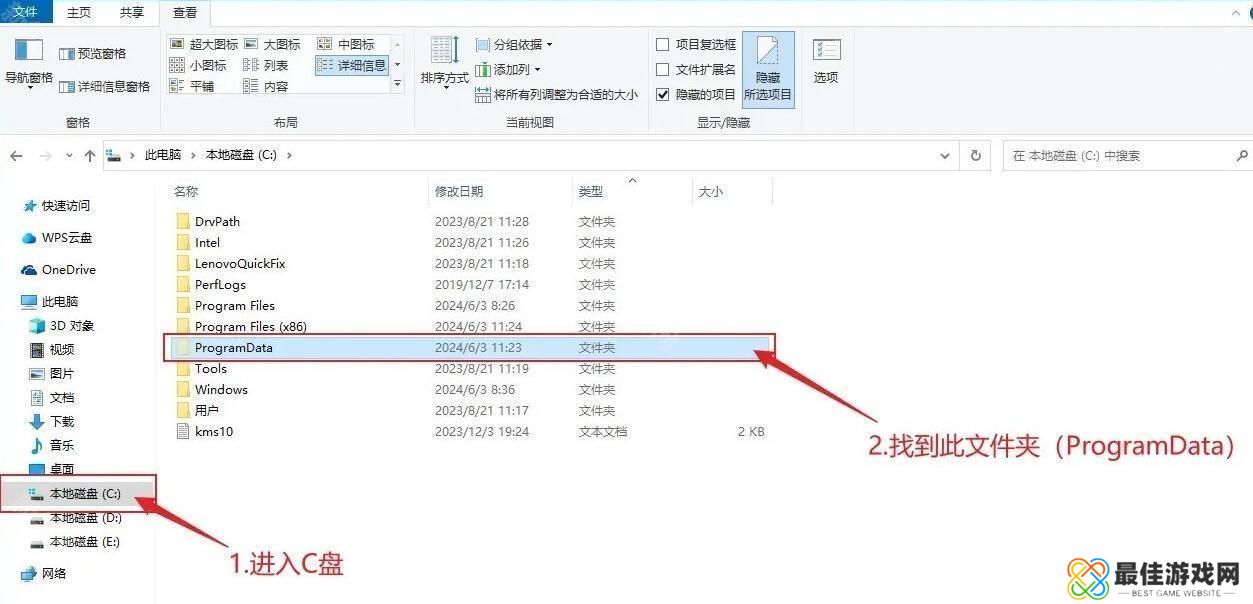Open the kms10 text document
The height and width of the screenshot is (604, 1253).
tap(213, 432)
